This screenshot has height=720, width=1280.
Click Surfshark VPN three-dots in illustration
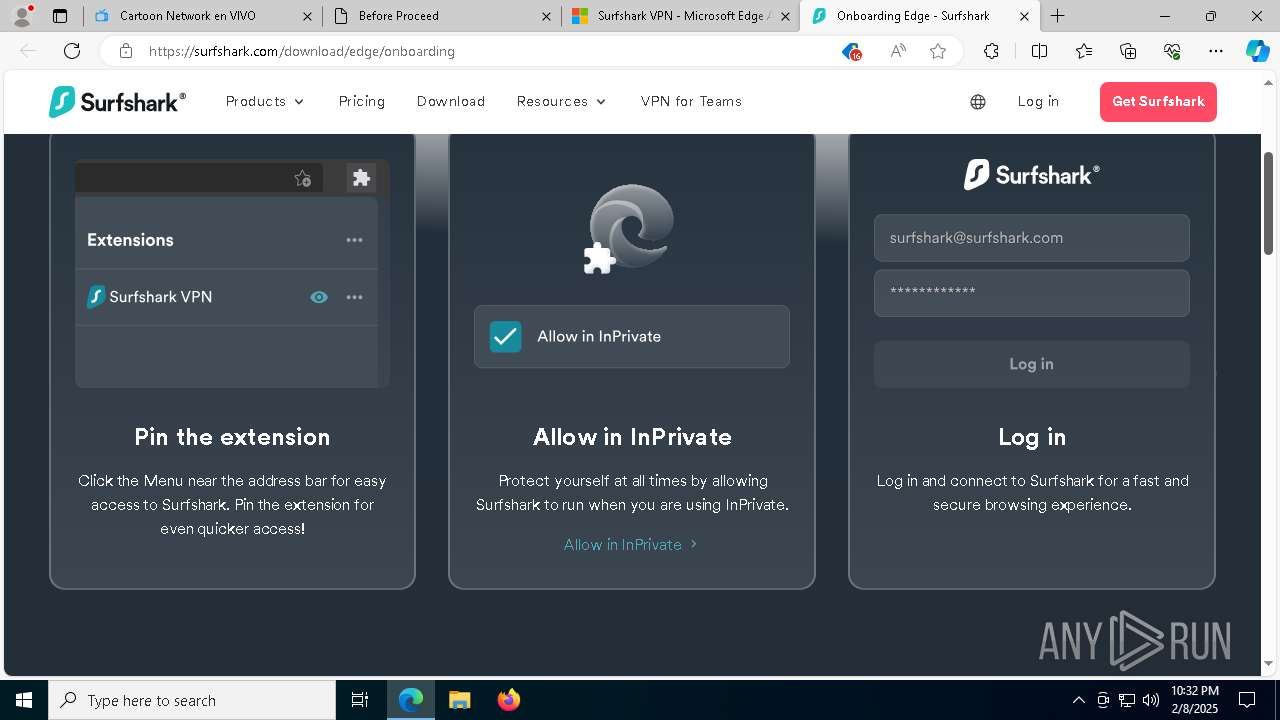[x=354, y=297]
